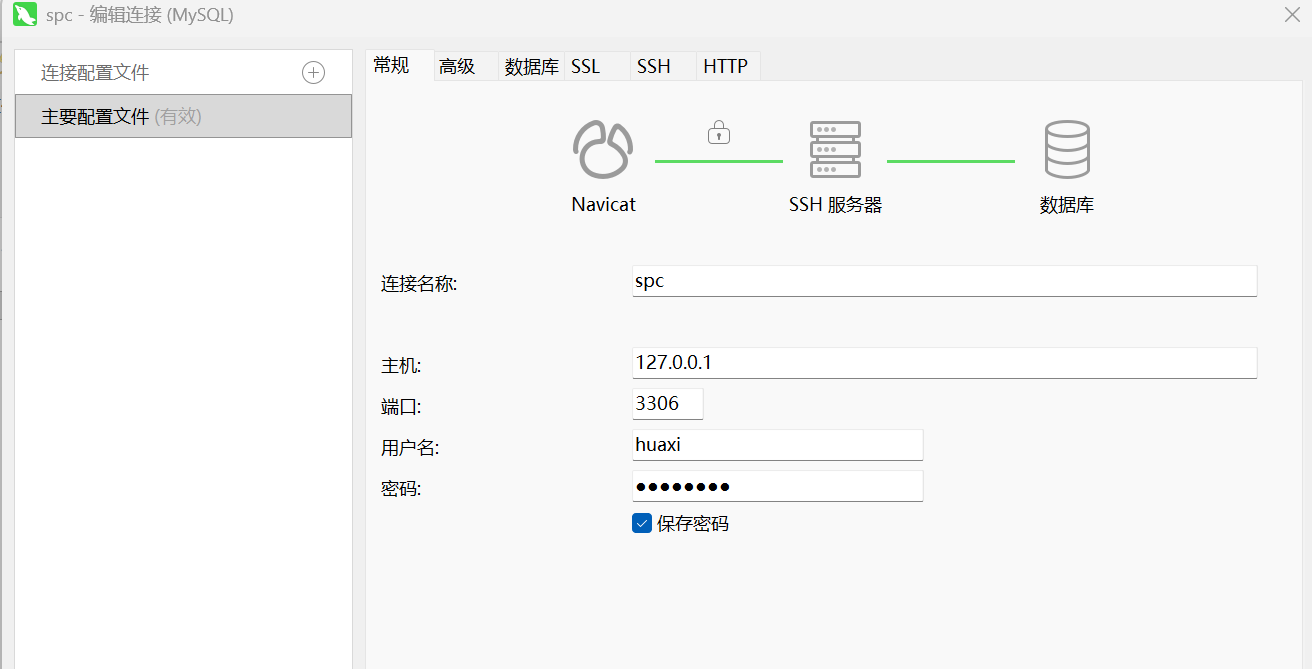The width and height of the screenshot is (1312, 669).
Task: Click the 主机 field showing 127.0.0.1
Action: pyautogui.click(x=944, y=363)
